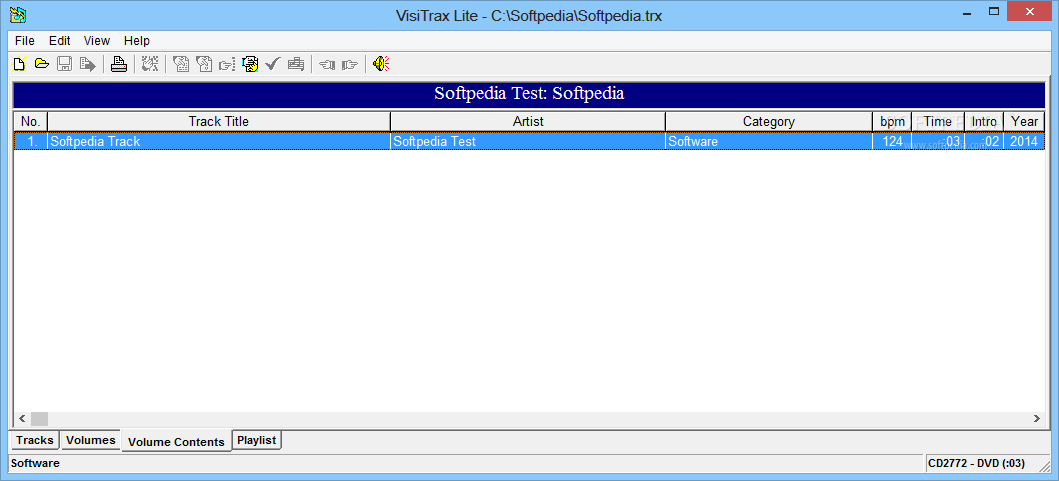Click the 2014 year cell
This screenshot has width=1059, height=481.
[1025, 141]
